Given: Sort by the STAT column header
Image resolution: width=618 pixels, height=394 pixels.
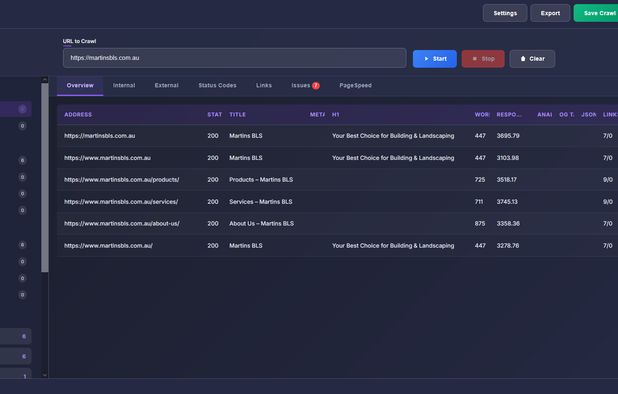Looking at the screenshot, I should point(214,115).
